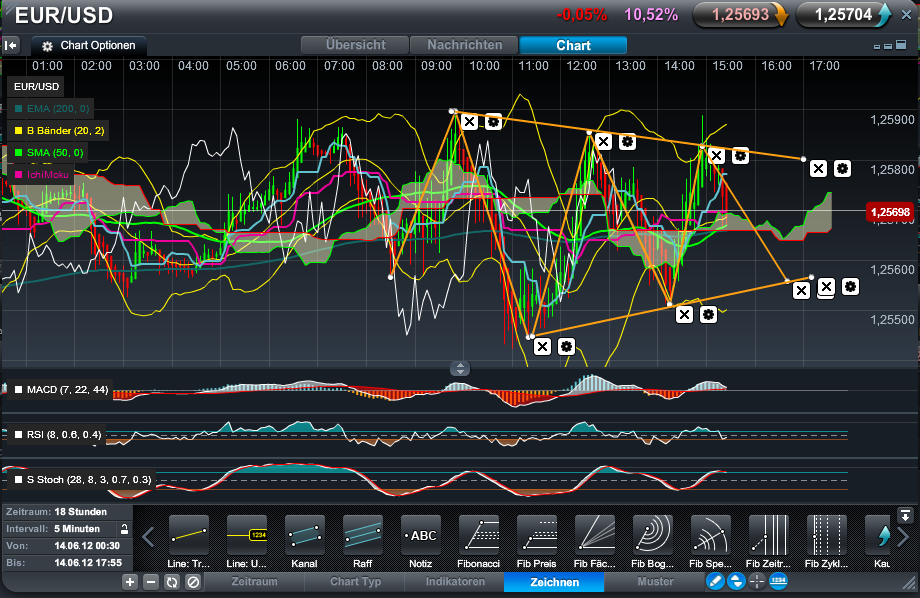The image size is (920, 598).
Task: Open gear settings for line at lowest trough
Action: click(566, 346)
